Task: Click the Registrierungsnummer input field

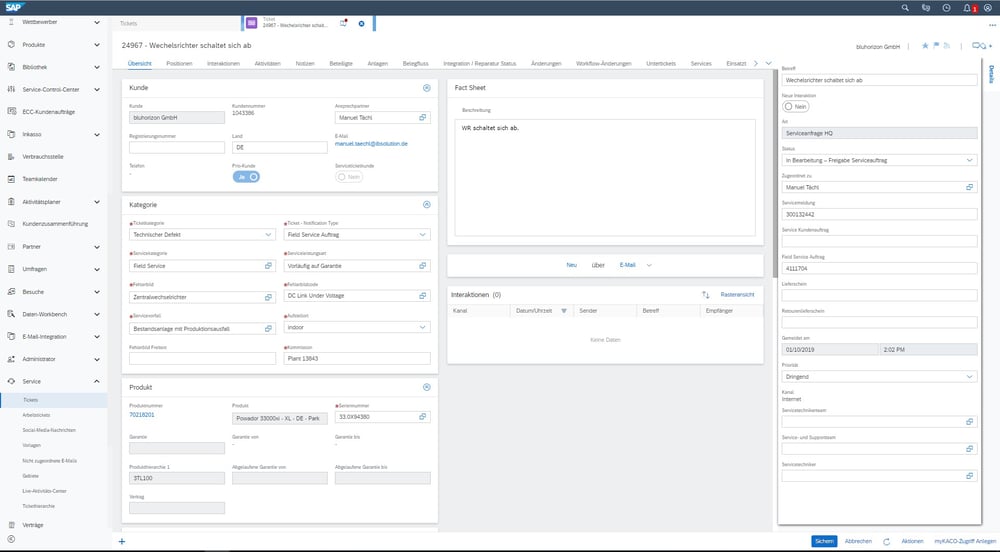Action: [x=177, y=147]
